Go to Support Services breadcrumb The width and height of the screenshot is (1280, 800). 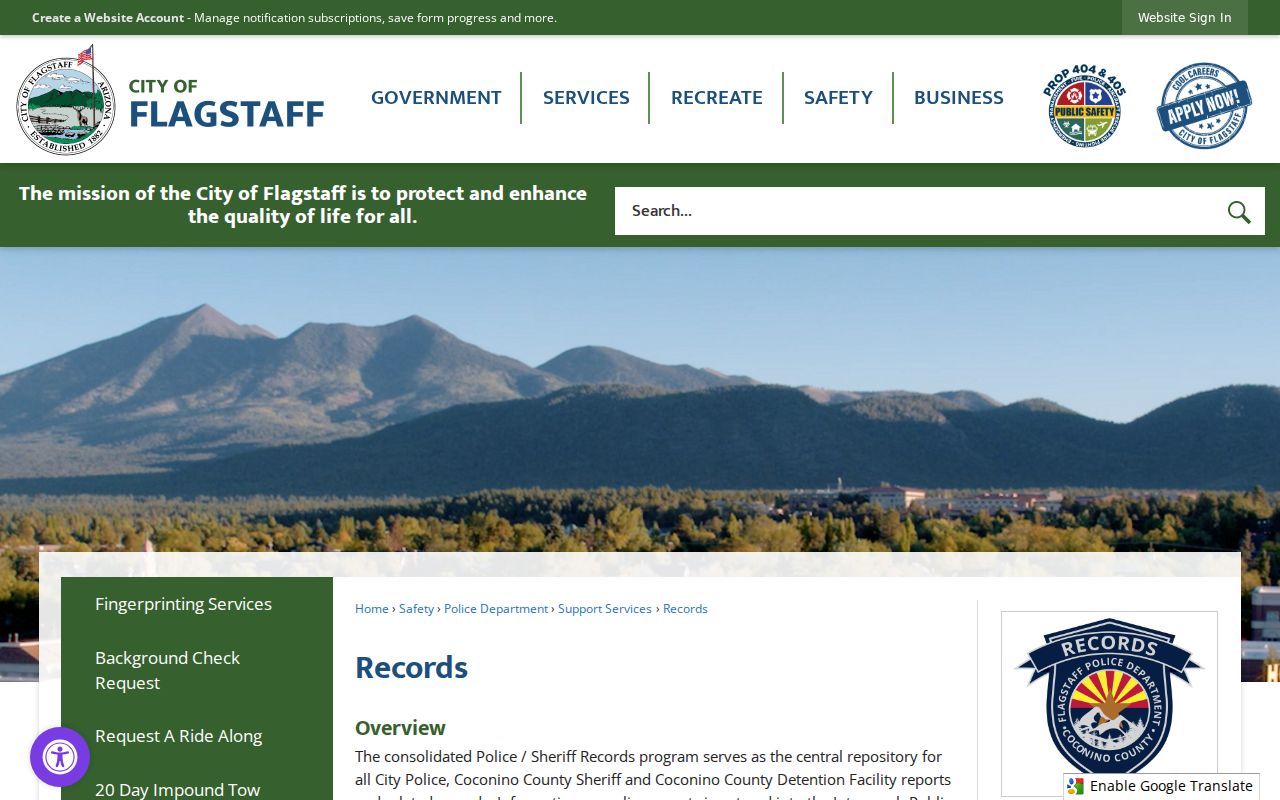[x=605, y=609]
